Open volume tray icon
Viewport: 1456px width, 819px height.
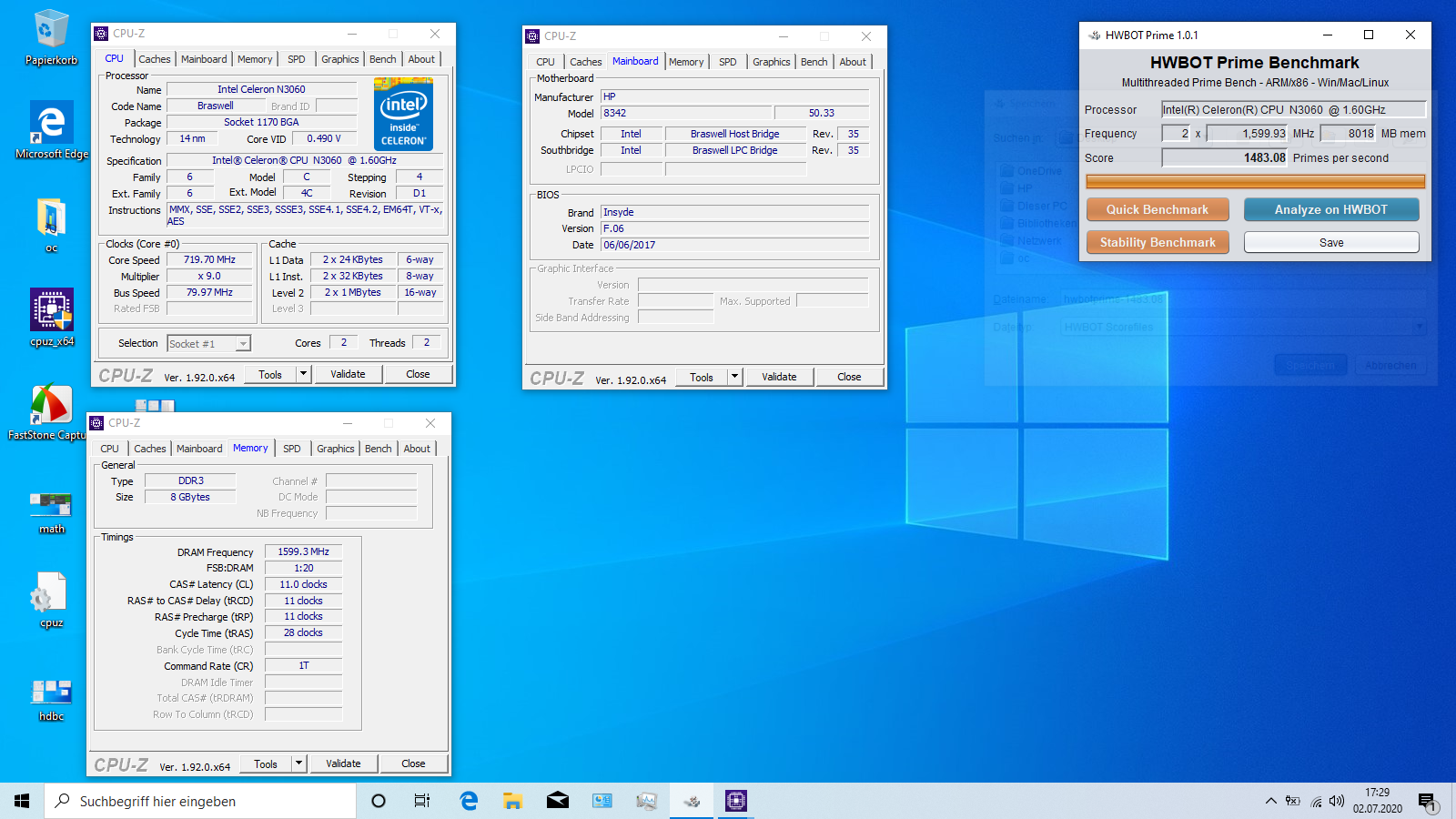[1337, 801]
